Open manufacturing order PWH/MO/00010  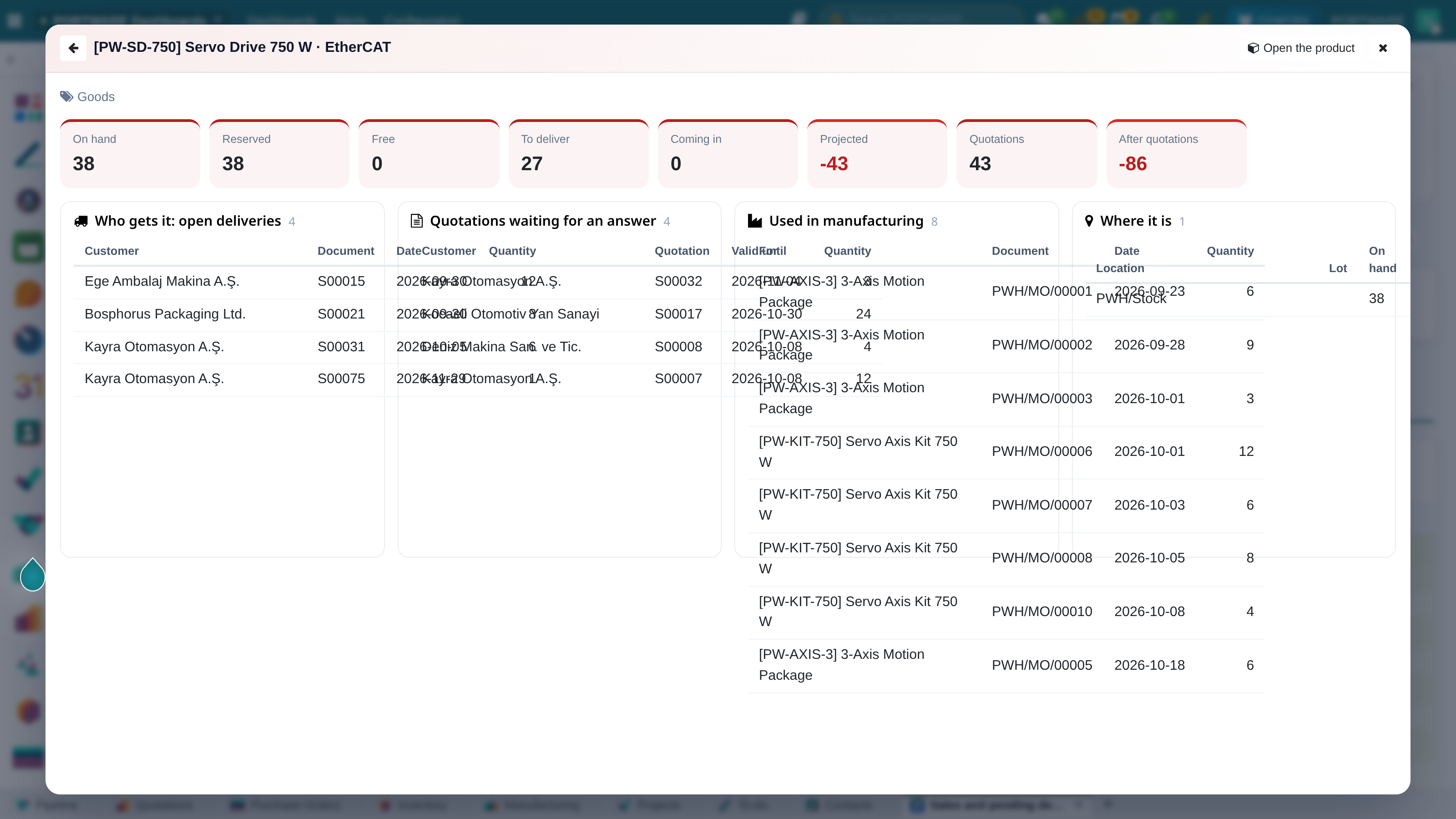pyautogui.click(x=1041, y=612)
